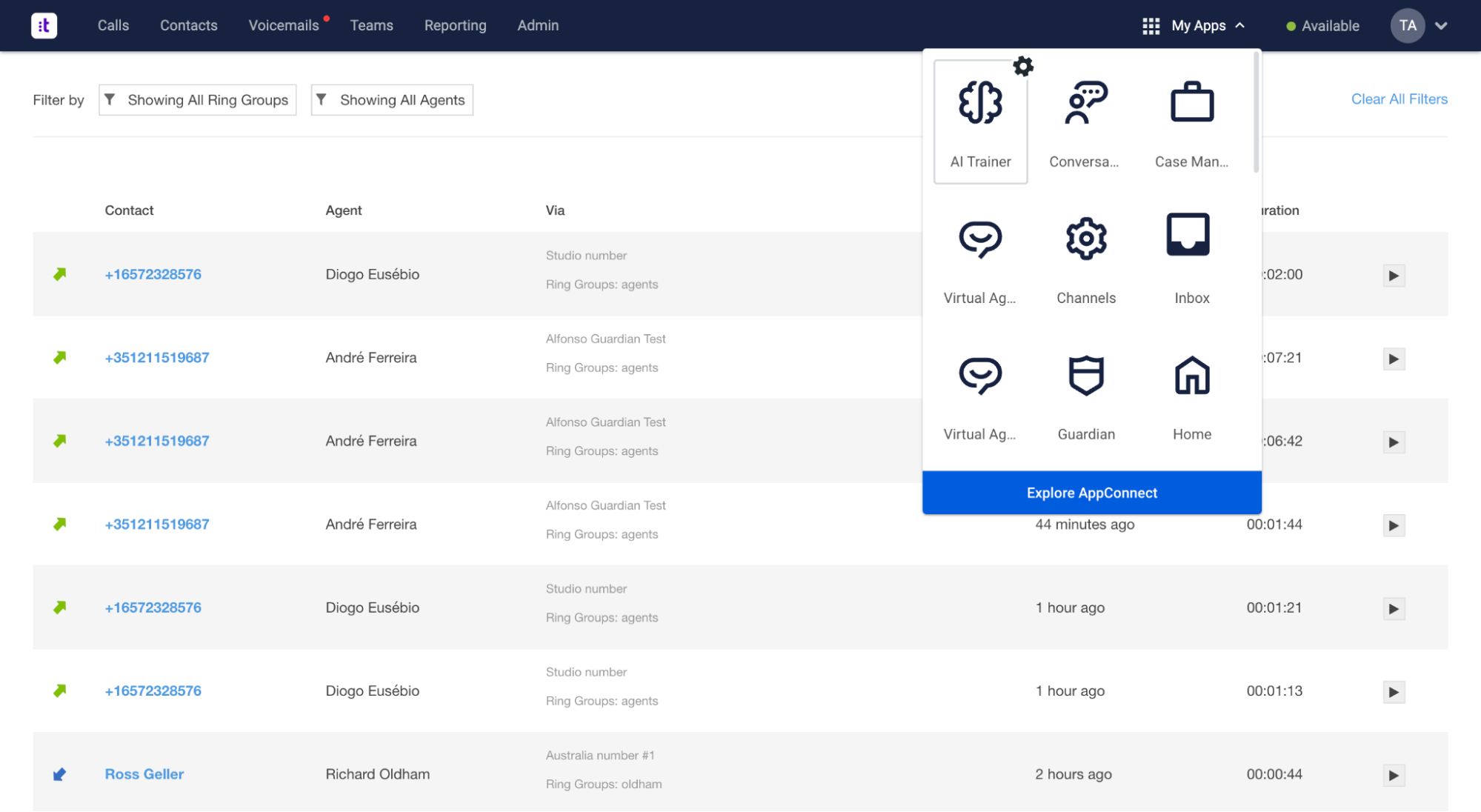The image size is (1481, 812).
Task: Play the 00:01:13 call recording
Action: [1394, 692]
